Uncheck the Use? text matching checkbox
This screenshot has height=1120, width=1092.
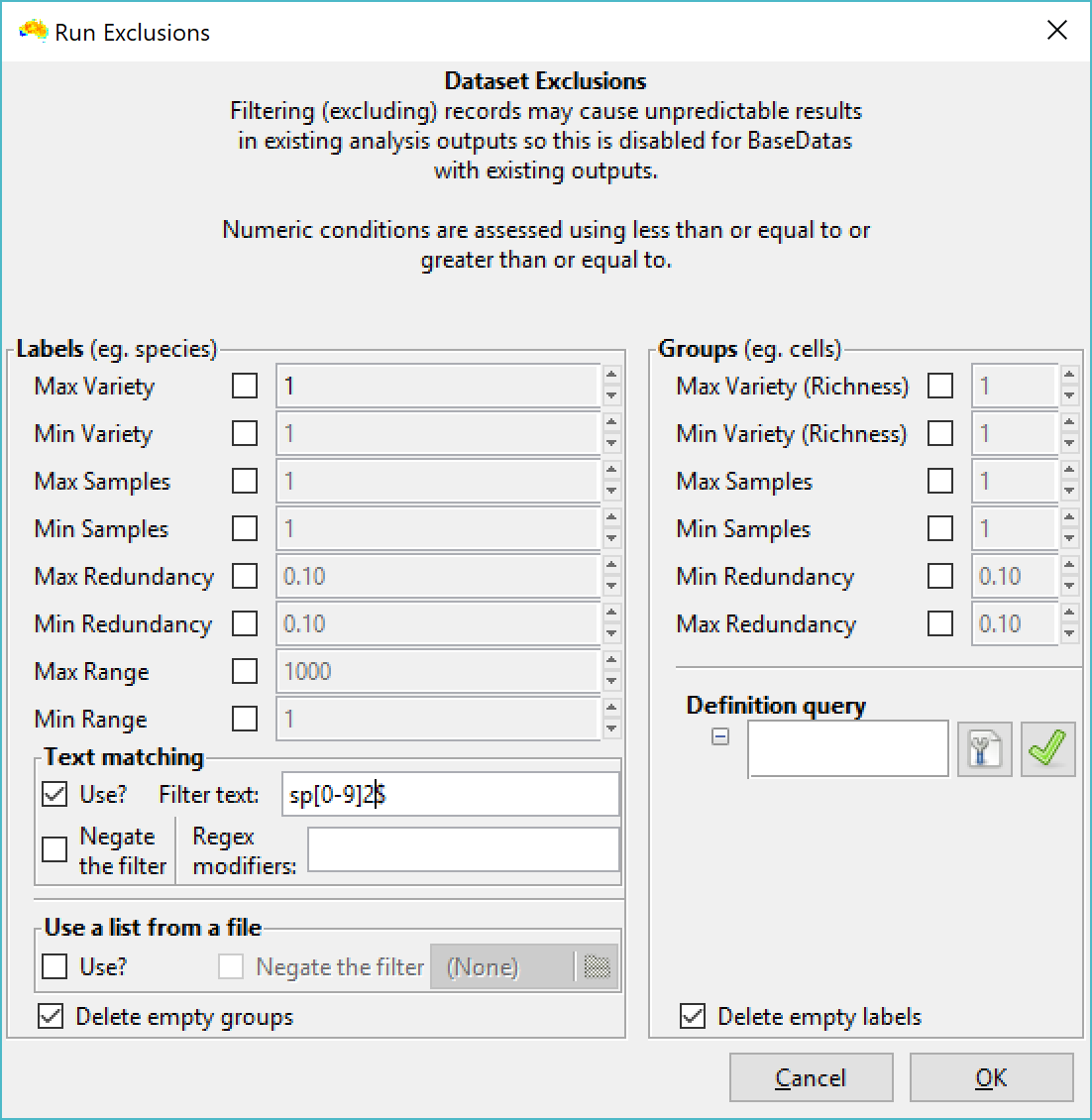tap(55, 793)
